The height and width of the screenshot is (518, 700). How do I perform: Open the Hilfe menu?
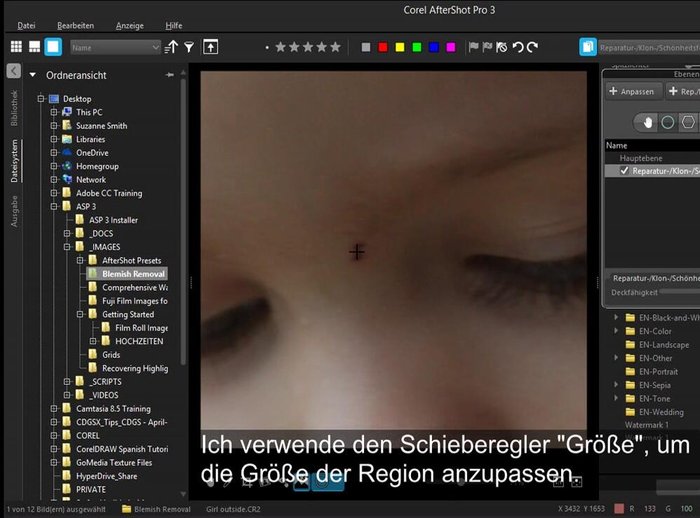coord(174,25)
